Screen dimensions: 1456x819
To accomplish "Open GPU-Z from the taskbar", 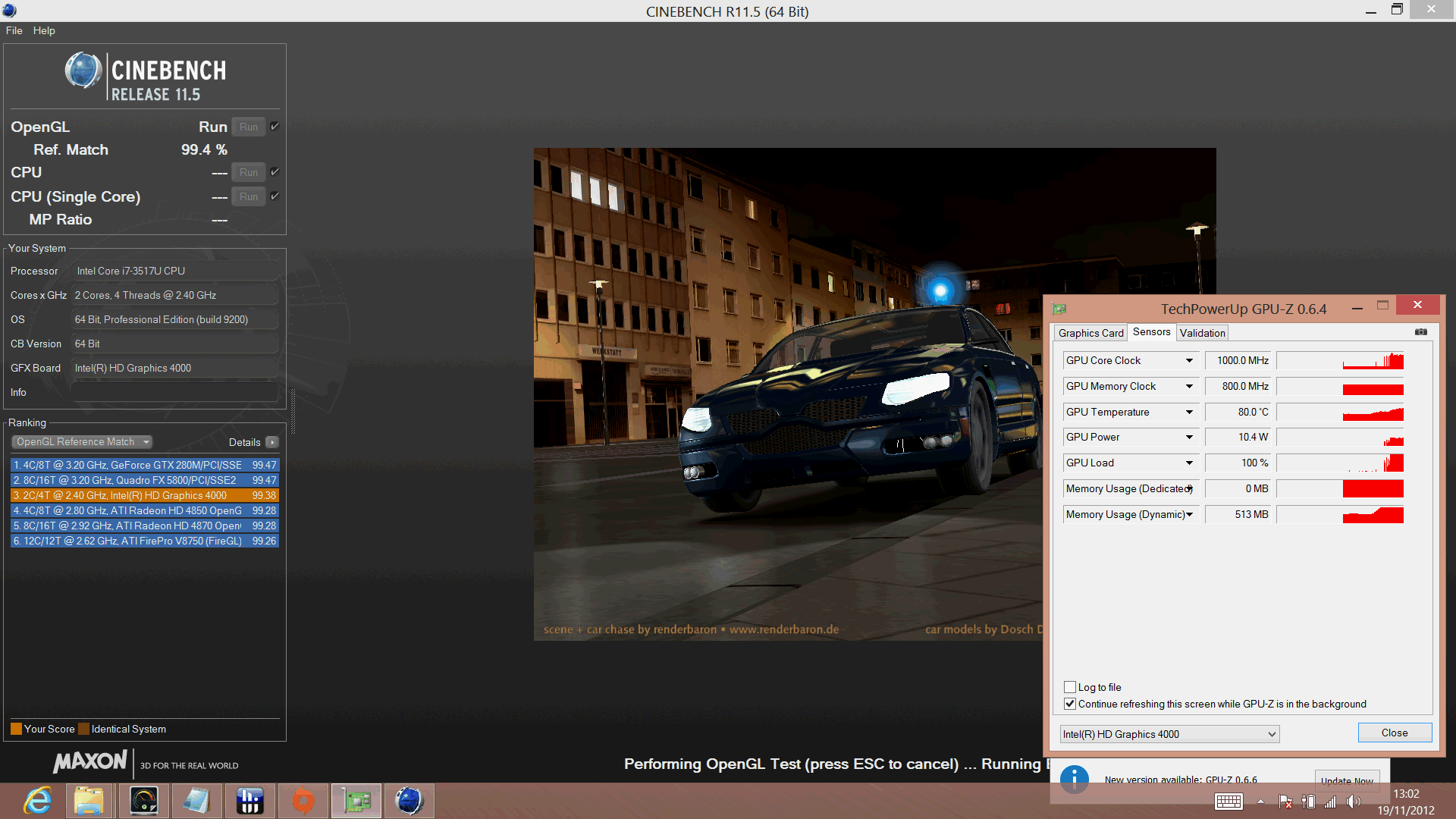I will [356, 801].
